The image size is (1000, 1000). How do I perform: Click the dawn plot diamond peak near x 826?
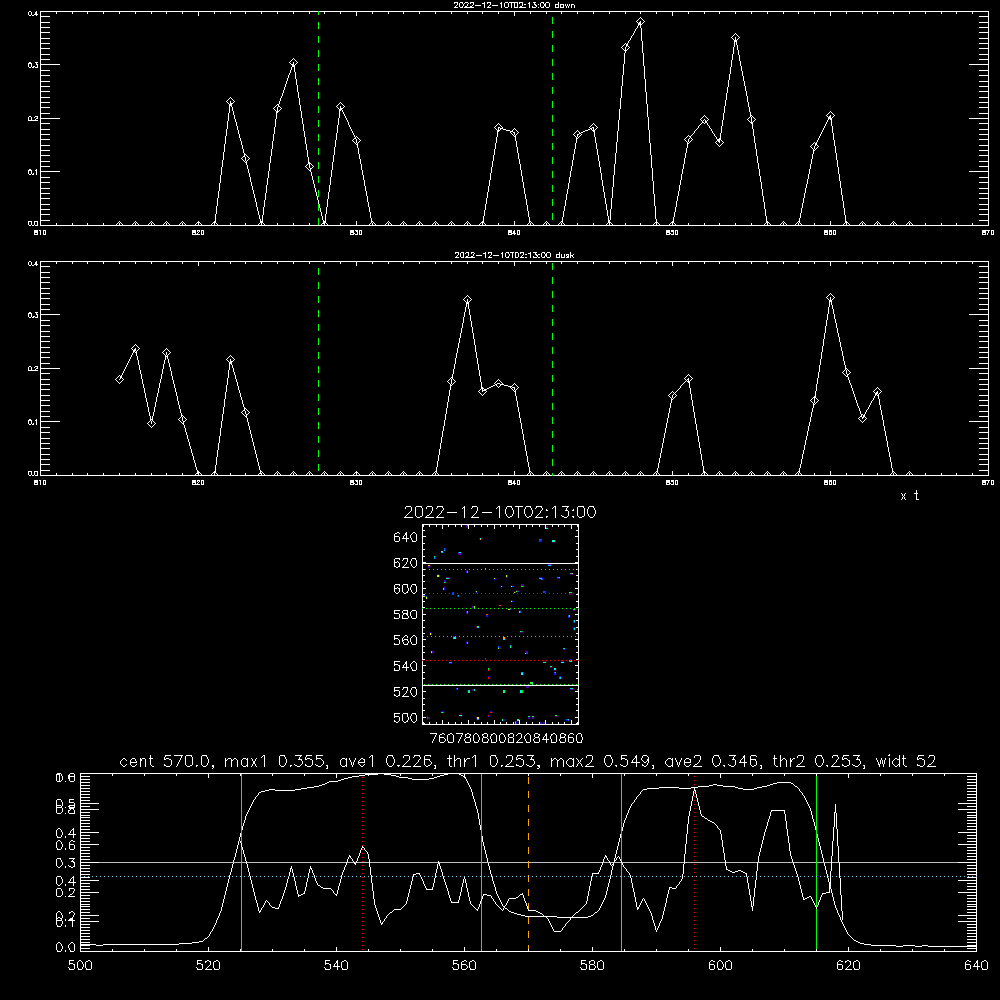tap(293, 62)
